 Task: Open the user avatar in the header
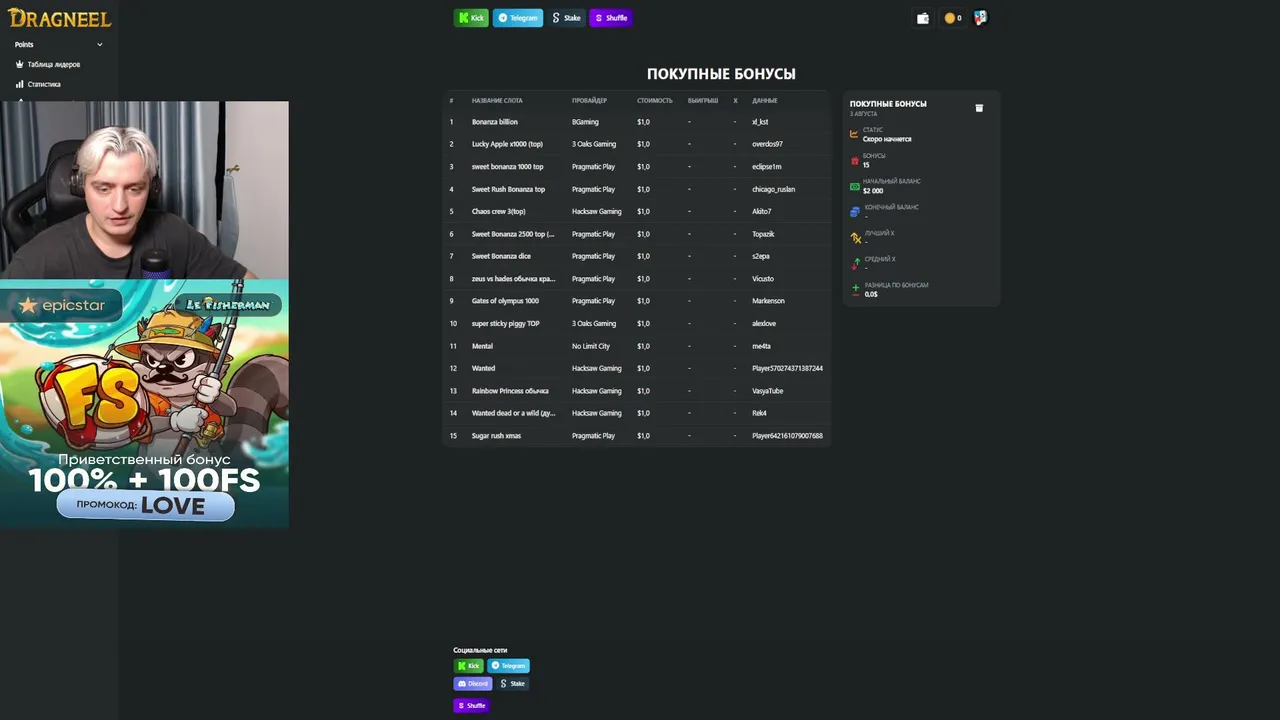[980, 18]
